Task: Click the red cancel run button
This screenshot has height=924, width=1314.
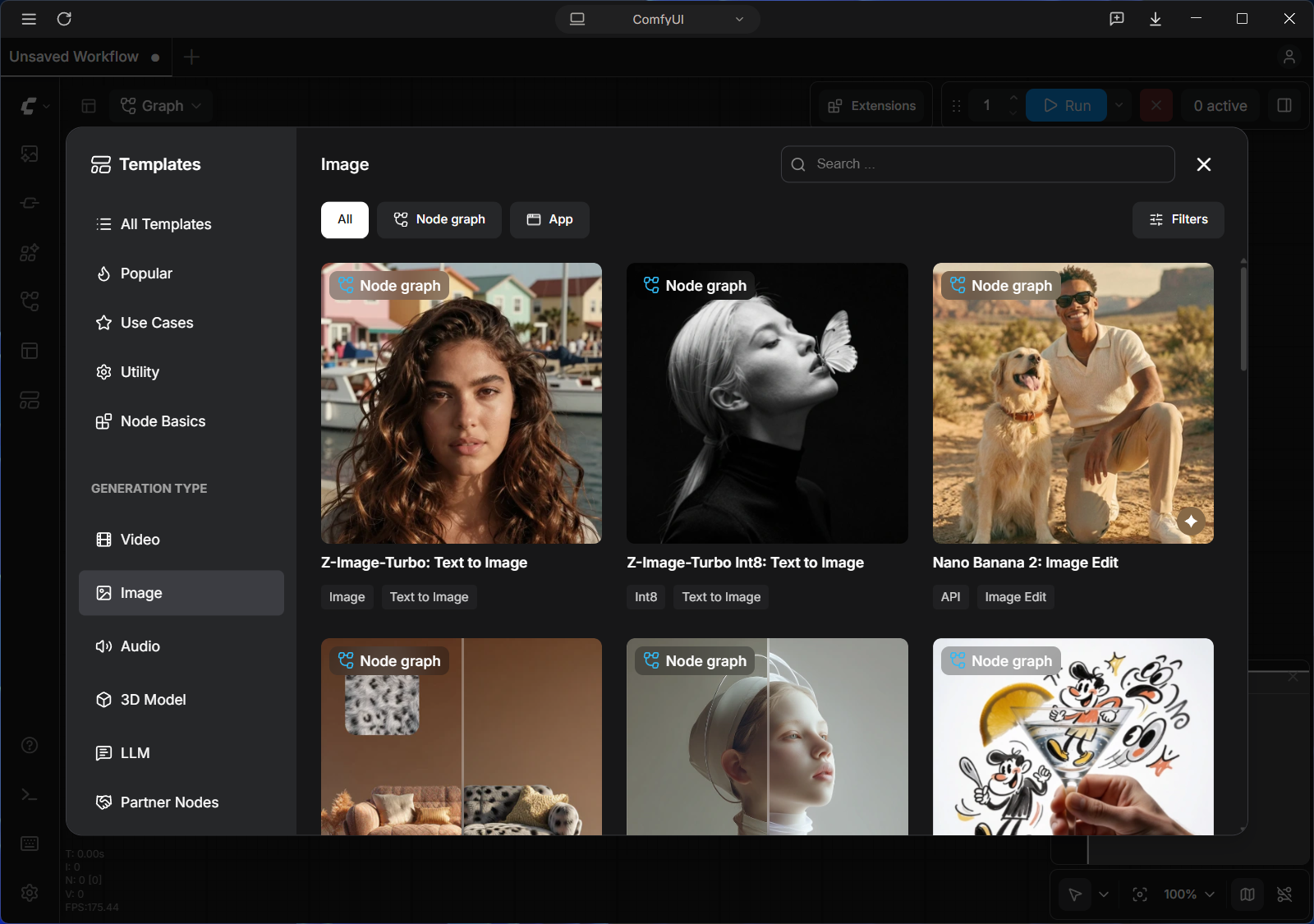Action: 1155,106
